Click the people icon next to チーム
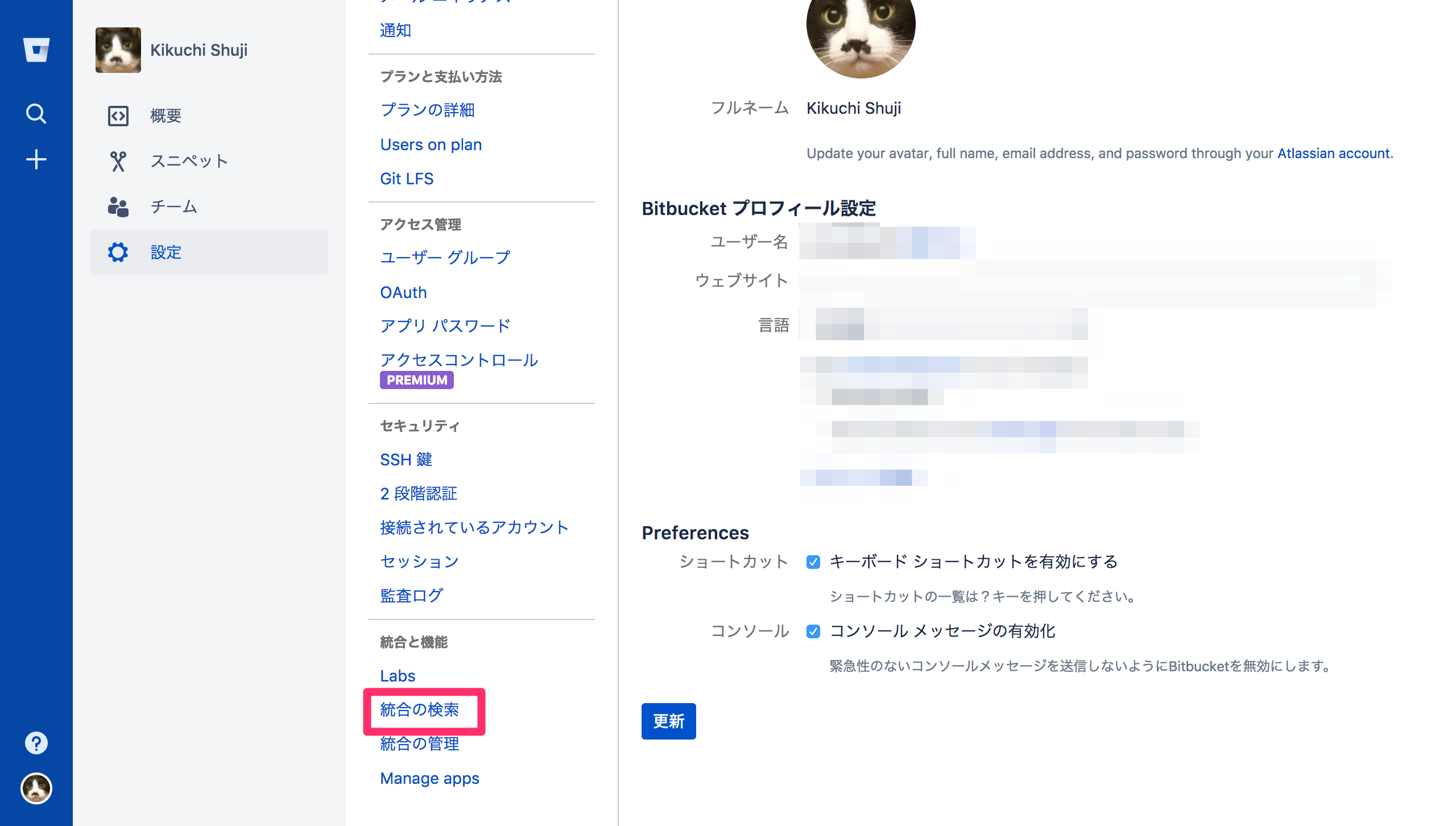 pyautogui.click(x=117, y=206)
